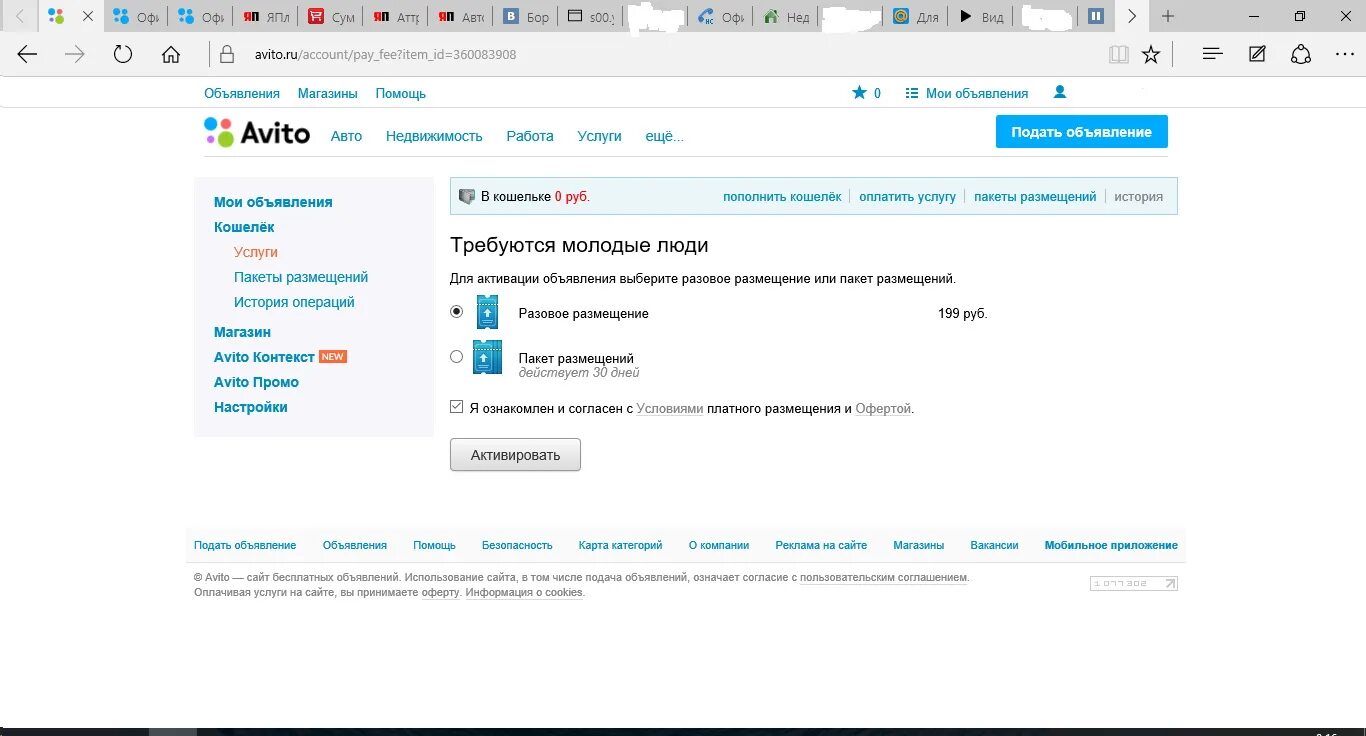Close the active Avito tab
This screenshot has height=736, width=1366.
pos(87,16)
